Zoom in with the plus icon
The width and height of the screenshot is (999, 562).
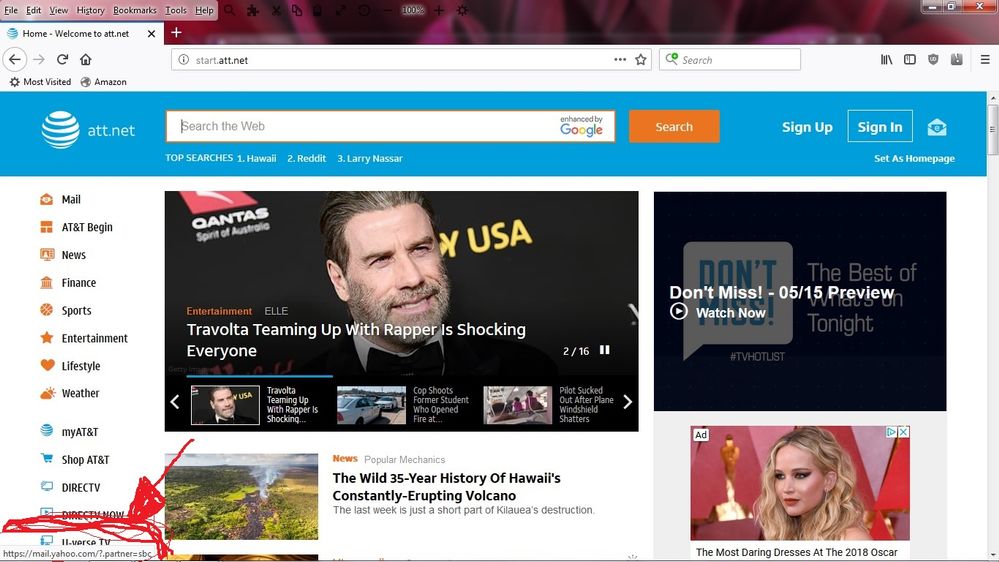pyautogui.click(x=439, y=10)
